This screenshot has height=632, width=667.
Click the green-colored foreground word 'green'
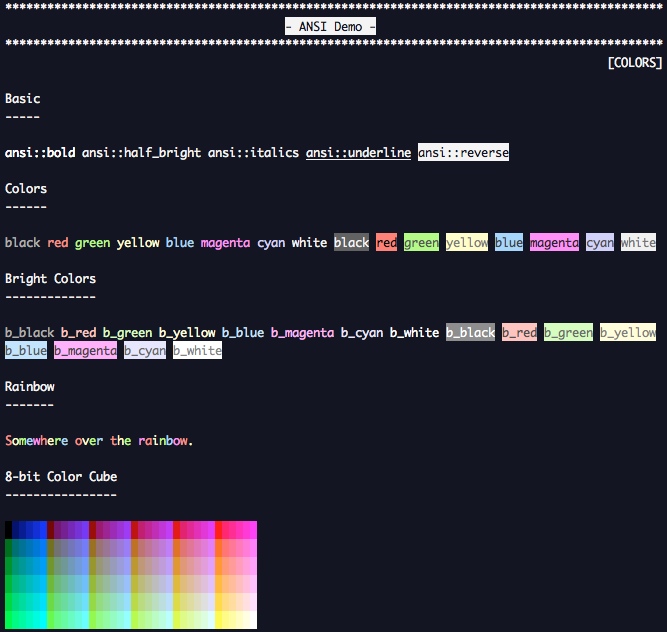pyautogui.click(x=93, y=243)
